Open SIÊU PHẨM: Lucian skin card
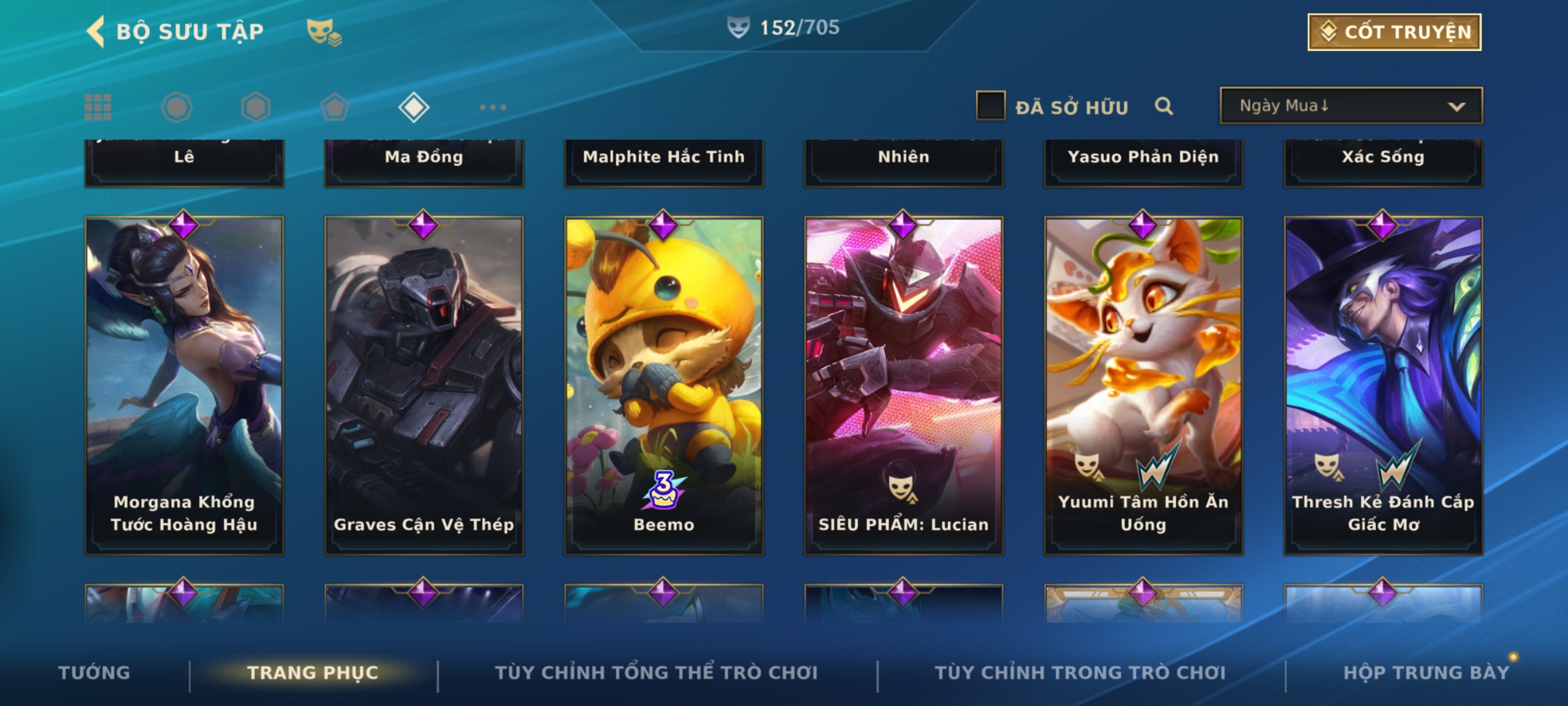The image size is (1568, 706). pos(904,386)
